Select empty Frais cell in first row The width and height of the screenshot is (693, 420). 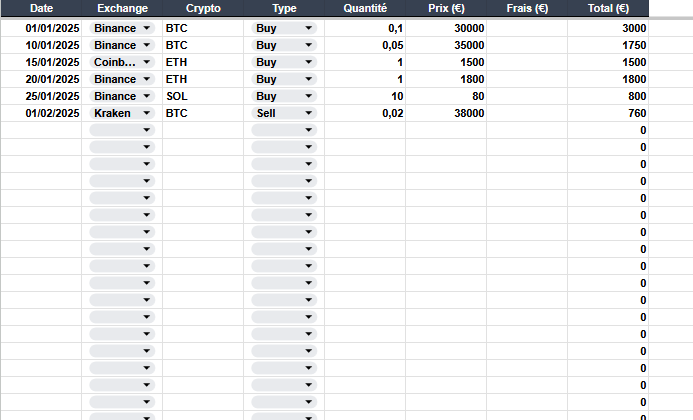[527, 28]
